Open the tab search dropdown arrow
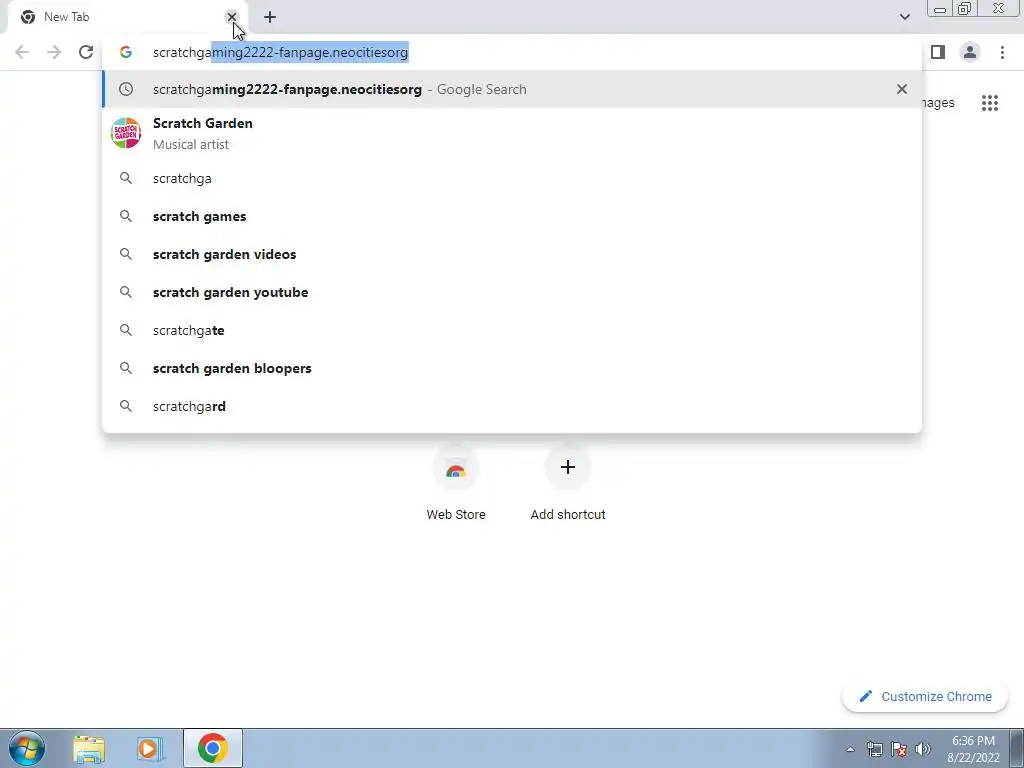 pyautogui.click(x=904, y=17)
